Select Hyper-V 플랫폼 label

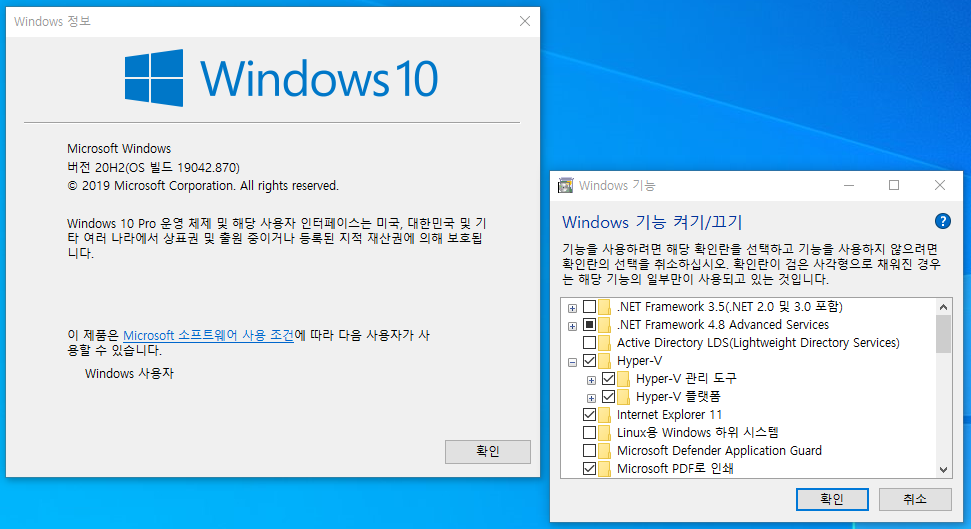point(678,396)
